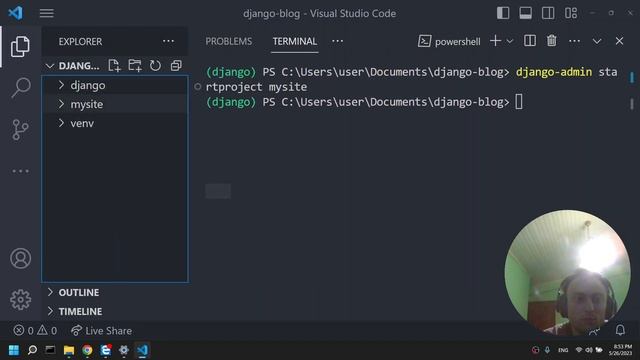
Task: Open the Accounts menu
Action: click(20, 258)
